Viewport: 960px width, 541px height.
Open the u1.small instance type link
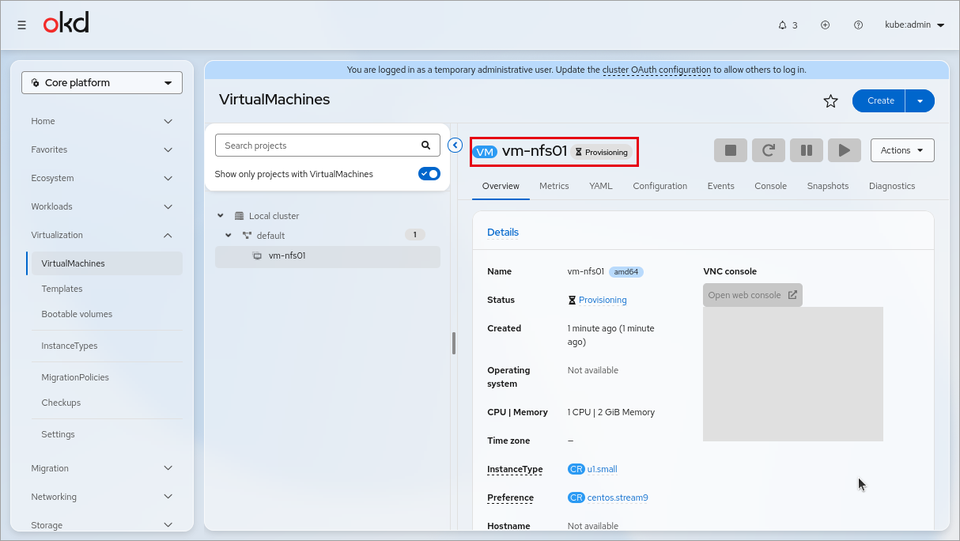coord(602,469)
